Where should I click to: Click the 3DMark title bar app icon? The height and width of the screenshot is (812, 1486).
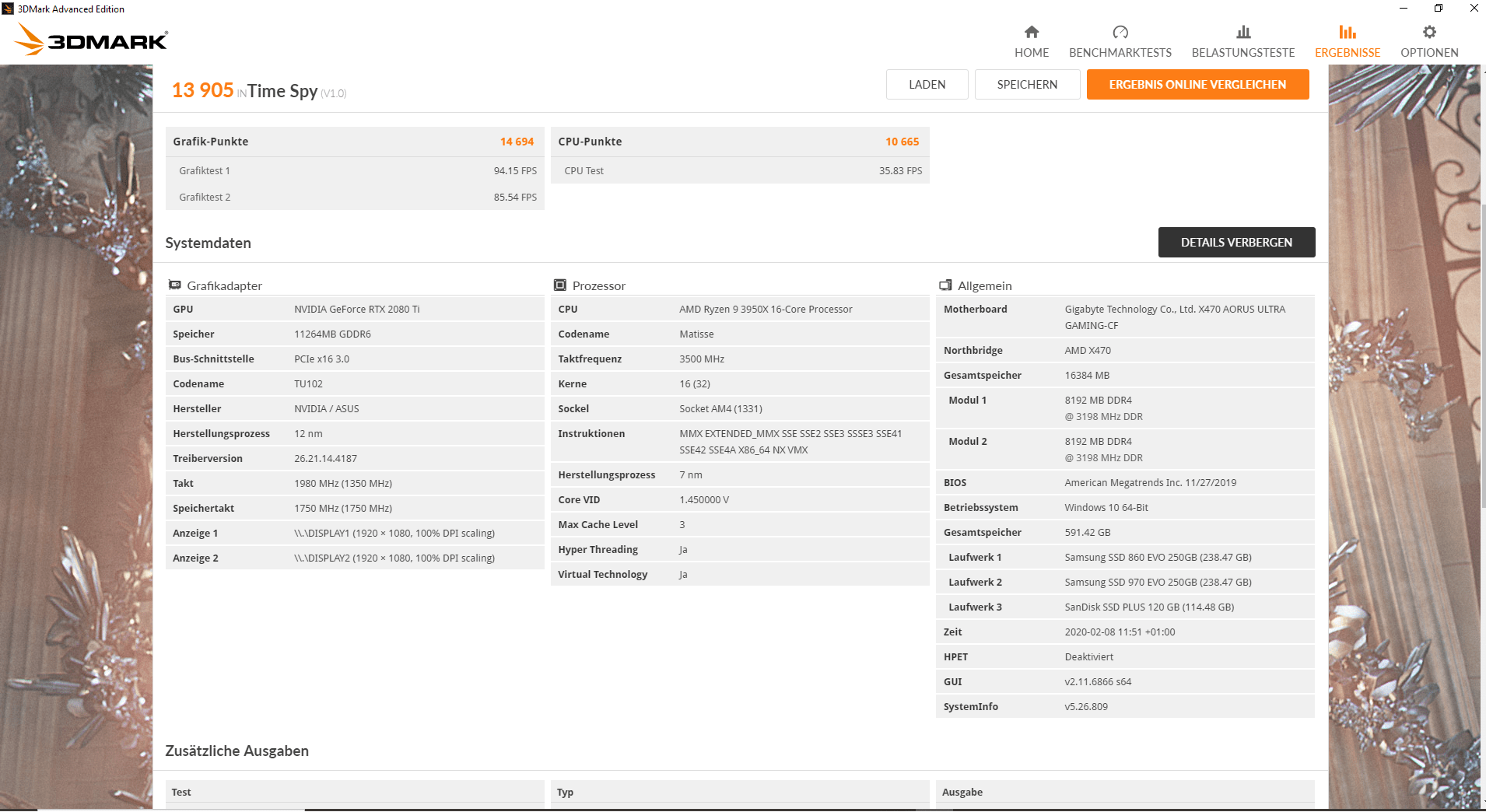pyautogui.click(x=8, y=9)
